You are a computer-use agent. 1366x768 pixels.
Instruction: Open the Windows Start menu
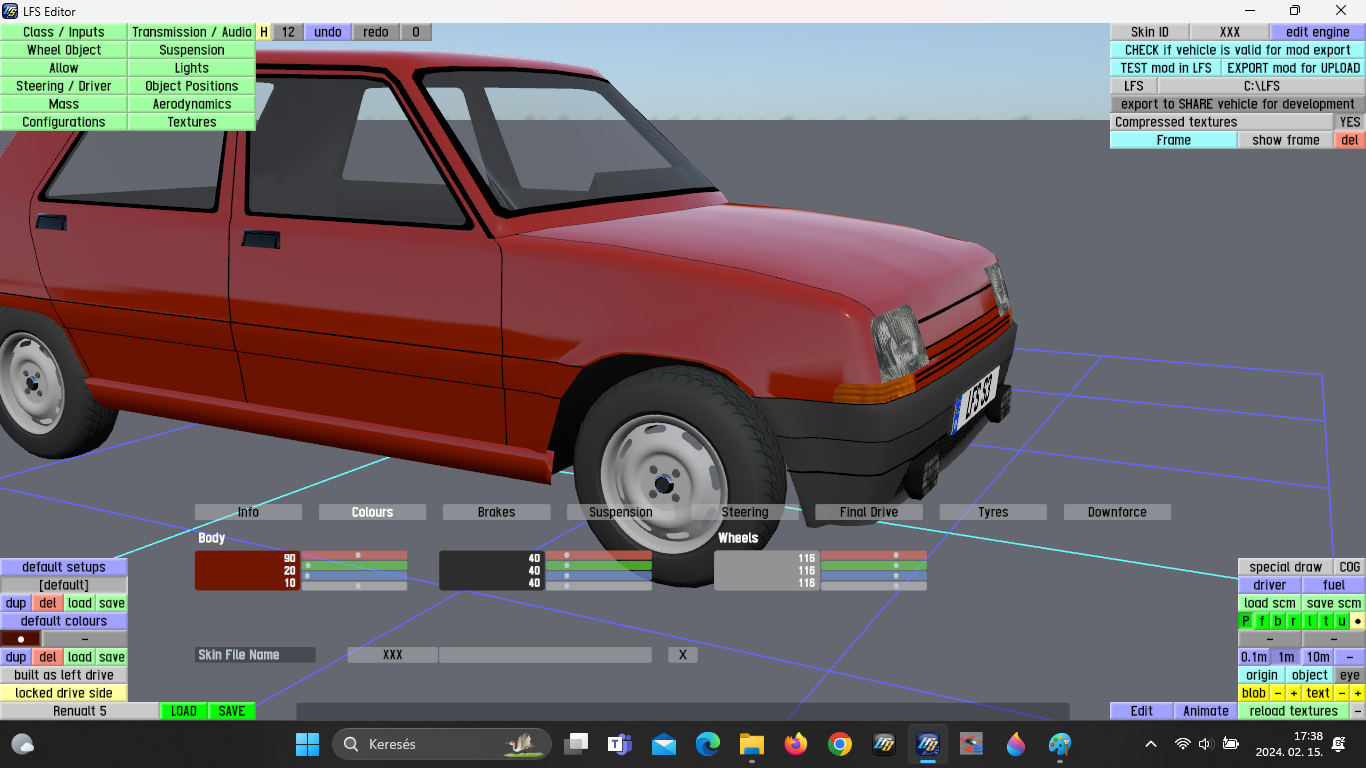pos(307,744)
